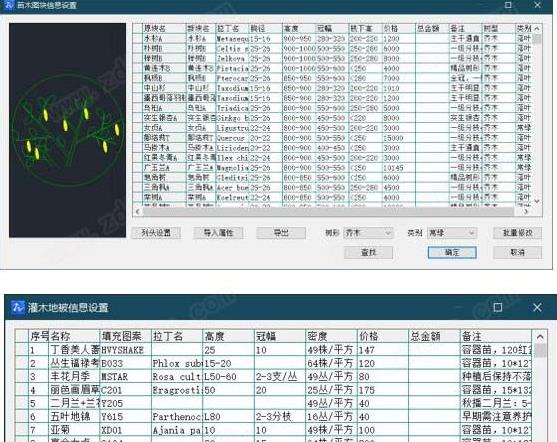The image size is (557, 442).
Task: Click the up arrow in the shrub table scrollbar
Action: click(x=540, y=336)
